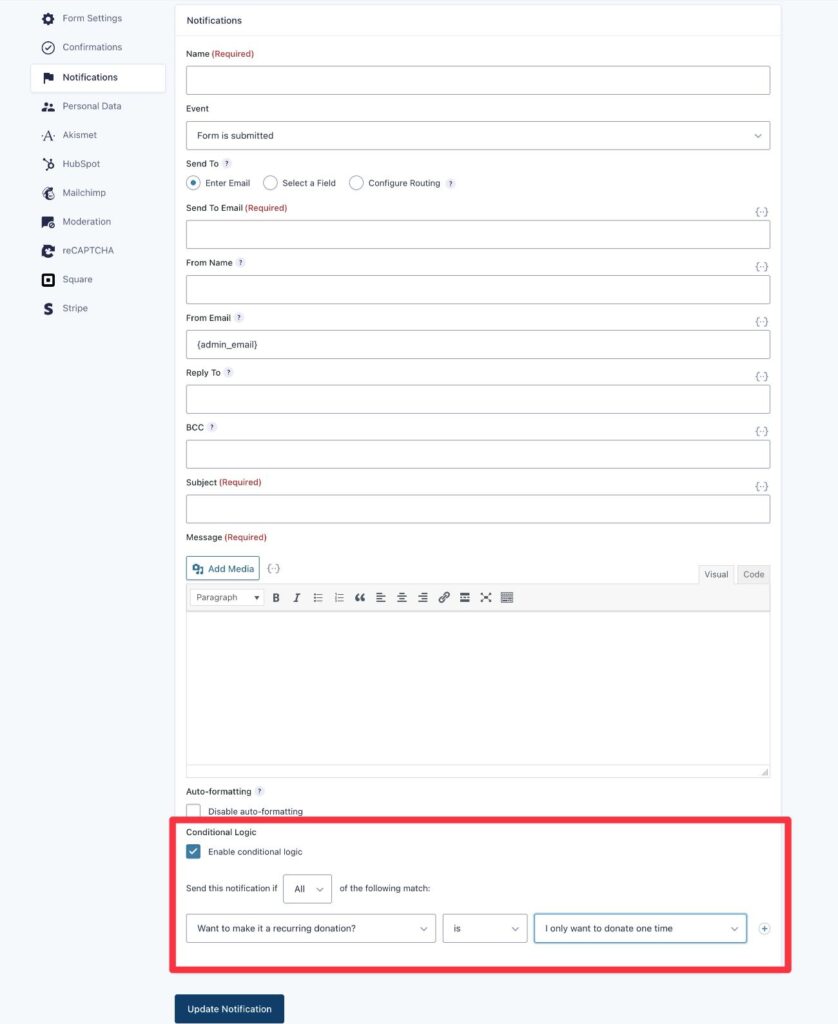Click the Subject input field
This screenshot has height=1024, width=838.
(477, 509)
